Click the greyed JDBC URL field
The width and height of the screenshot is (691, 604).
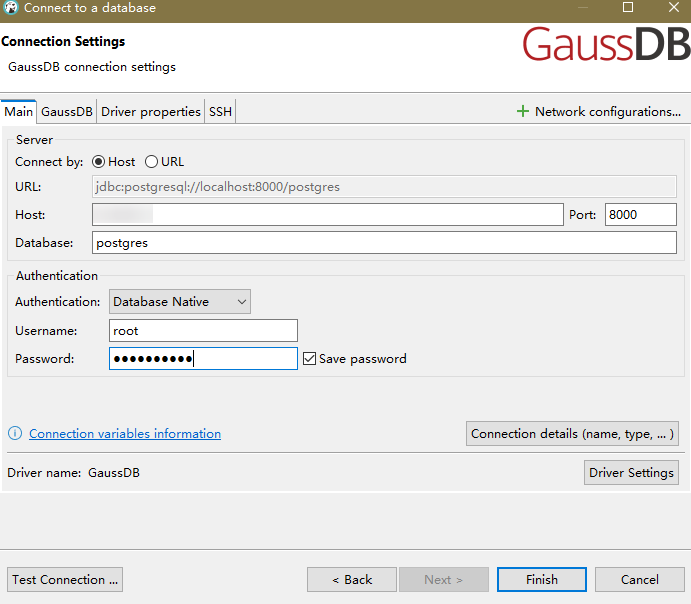(384, 187)
